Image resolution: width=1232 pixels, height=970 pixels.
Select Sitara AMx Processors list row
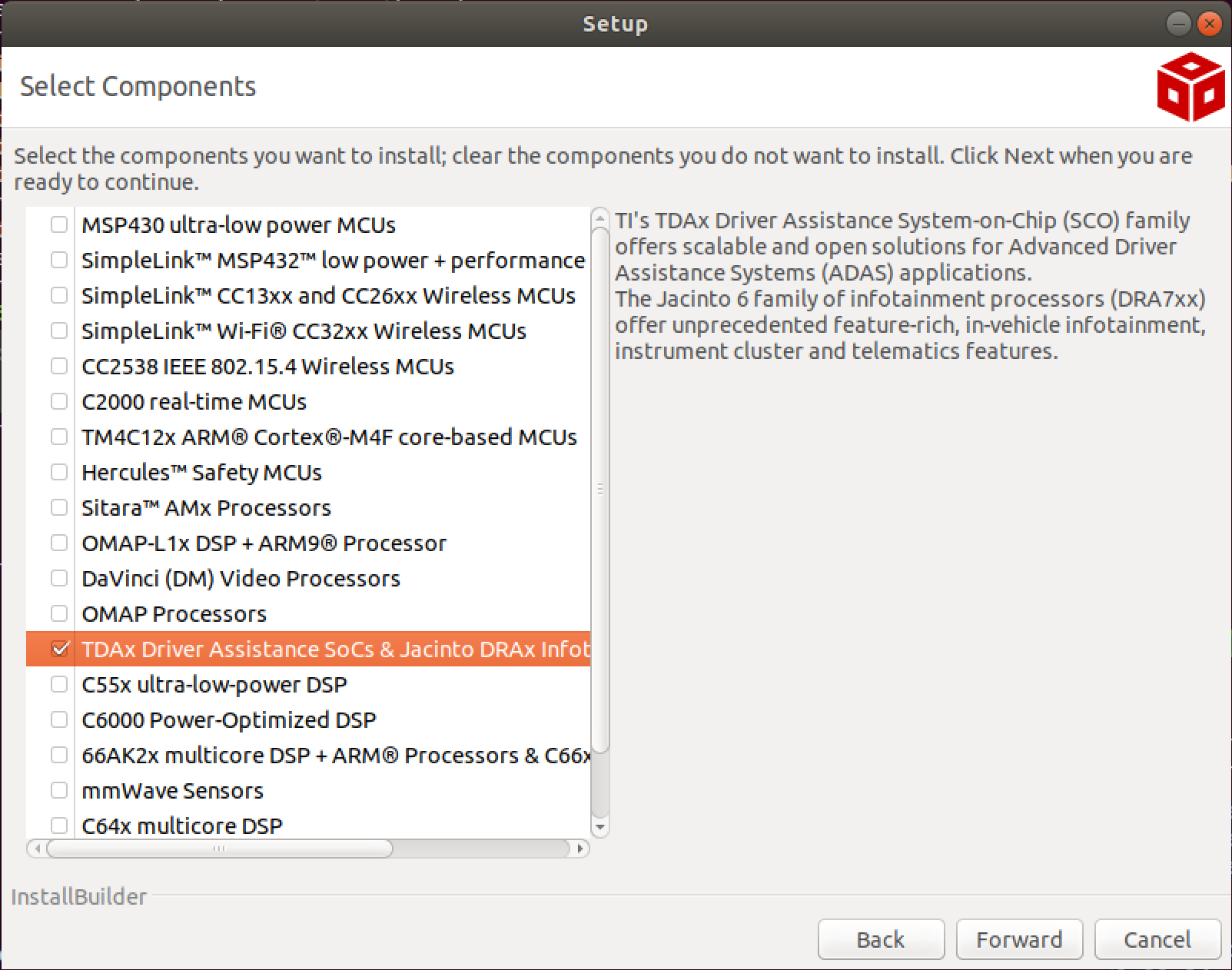206,508
